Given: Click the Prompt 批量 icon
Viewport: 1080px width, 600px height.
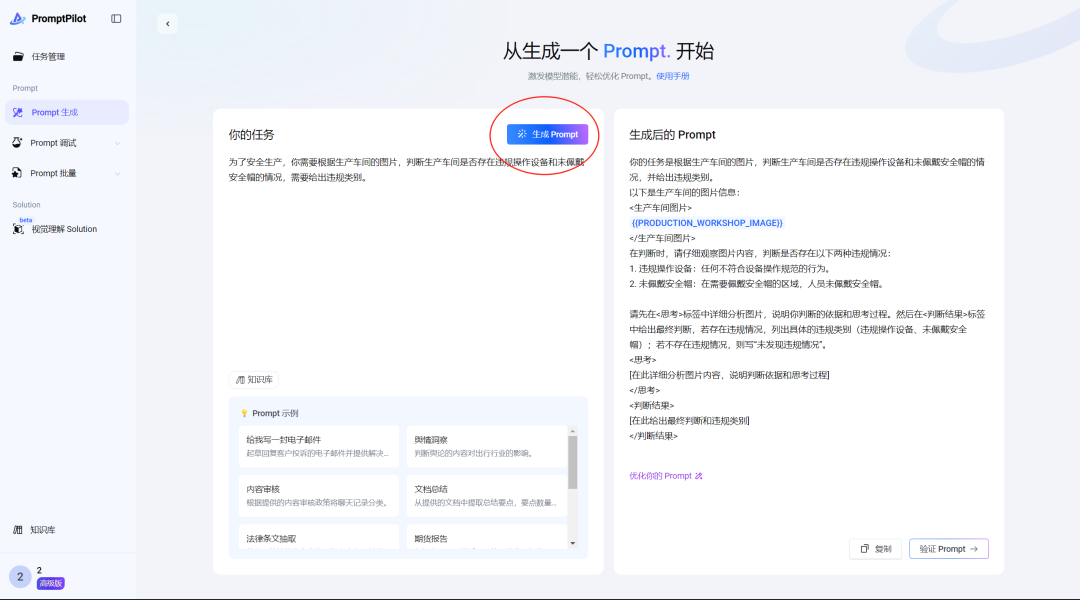Looking at the screenshot, I should (17, 173).
